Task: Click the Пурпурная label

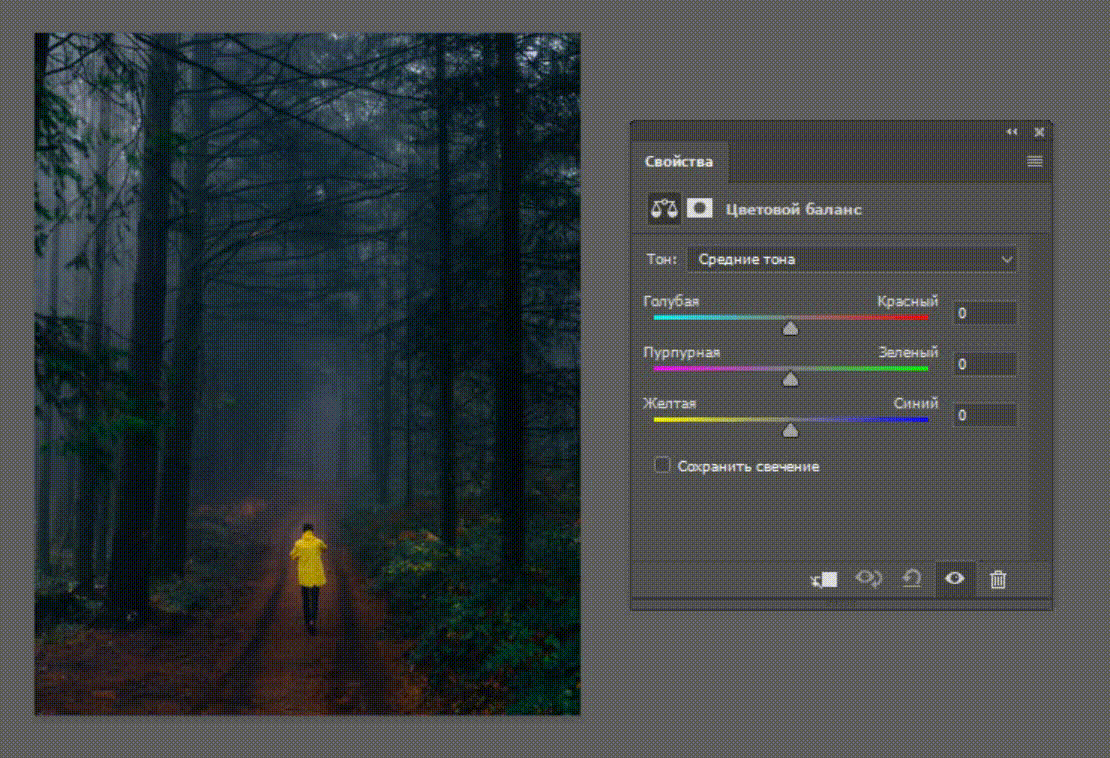Action: [x=682, y=352]
